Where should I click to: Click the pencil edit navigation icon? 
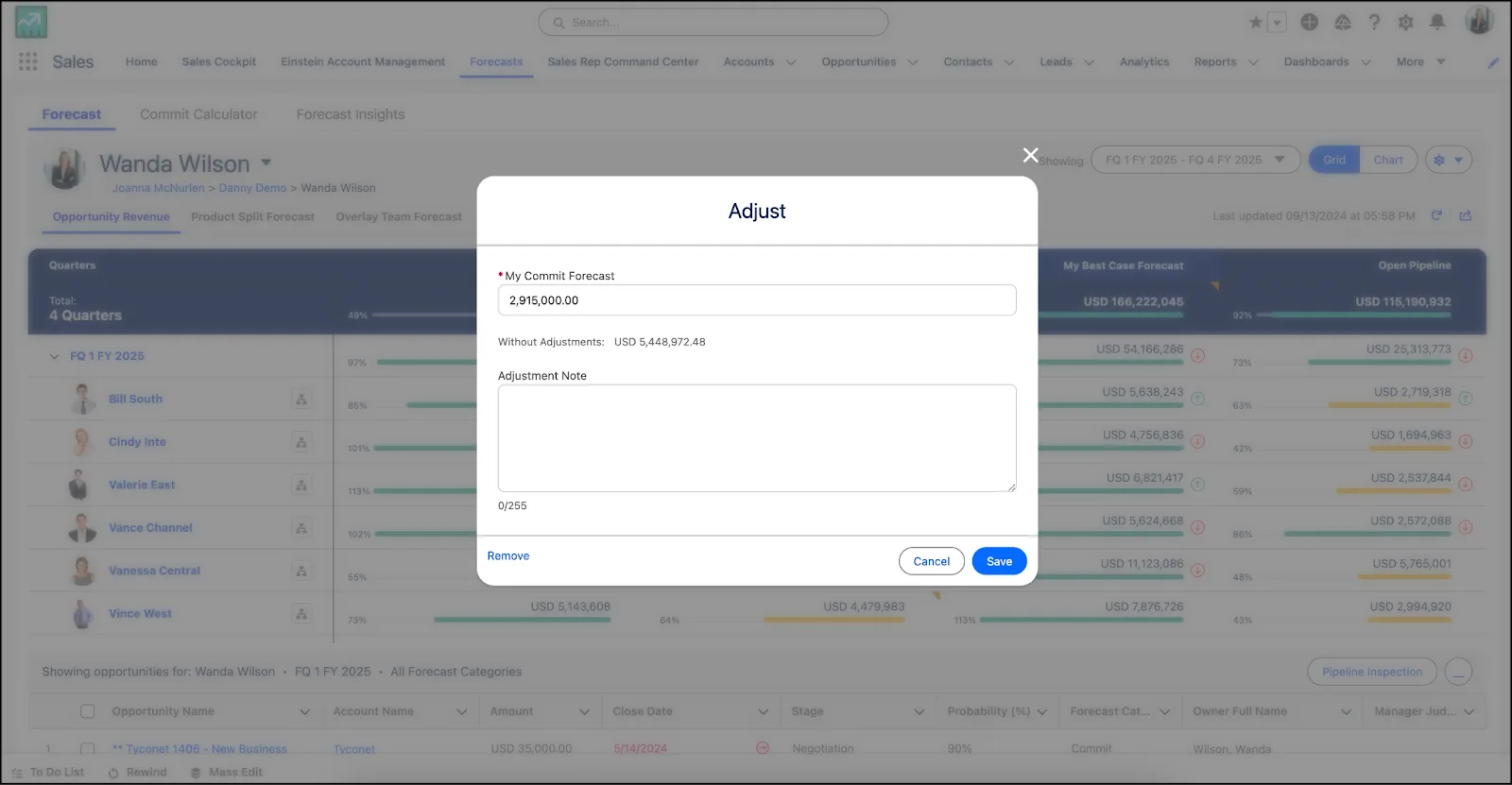click(1494, 62)
